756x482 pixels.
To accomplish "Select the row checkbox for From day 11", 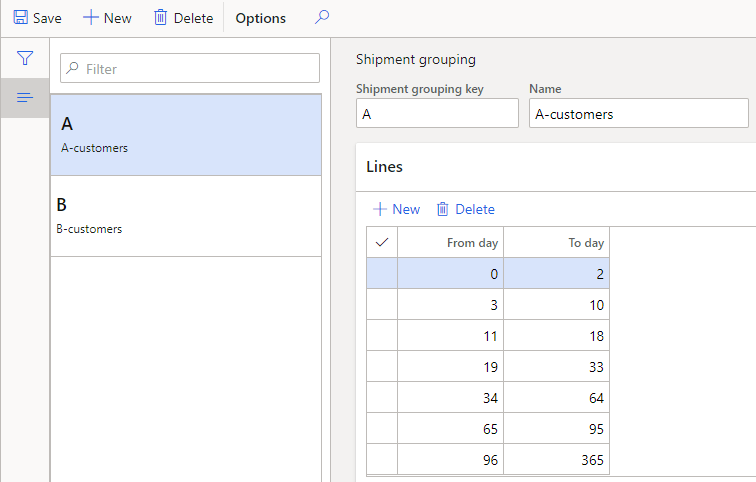I will coord(382,335).
